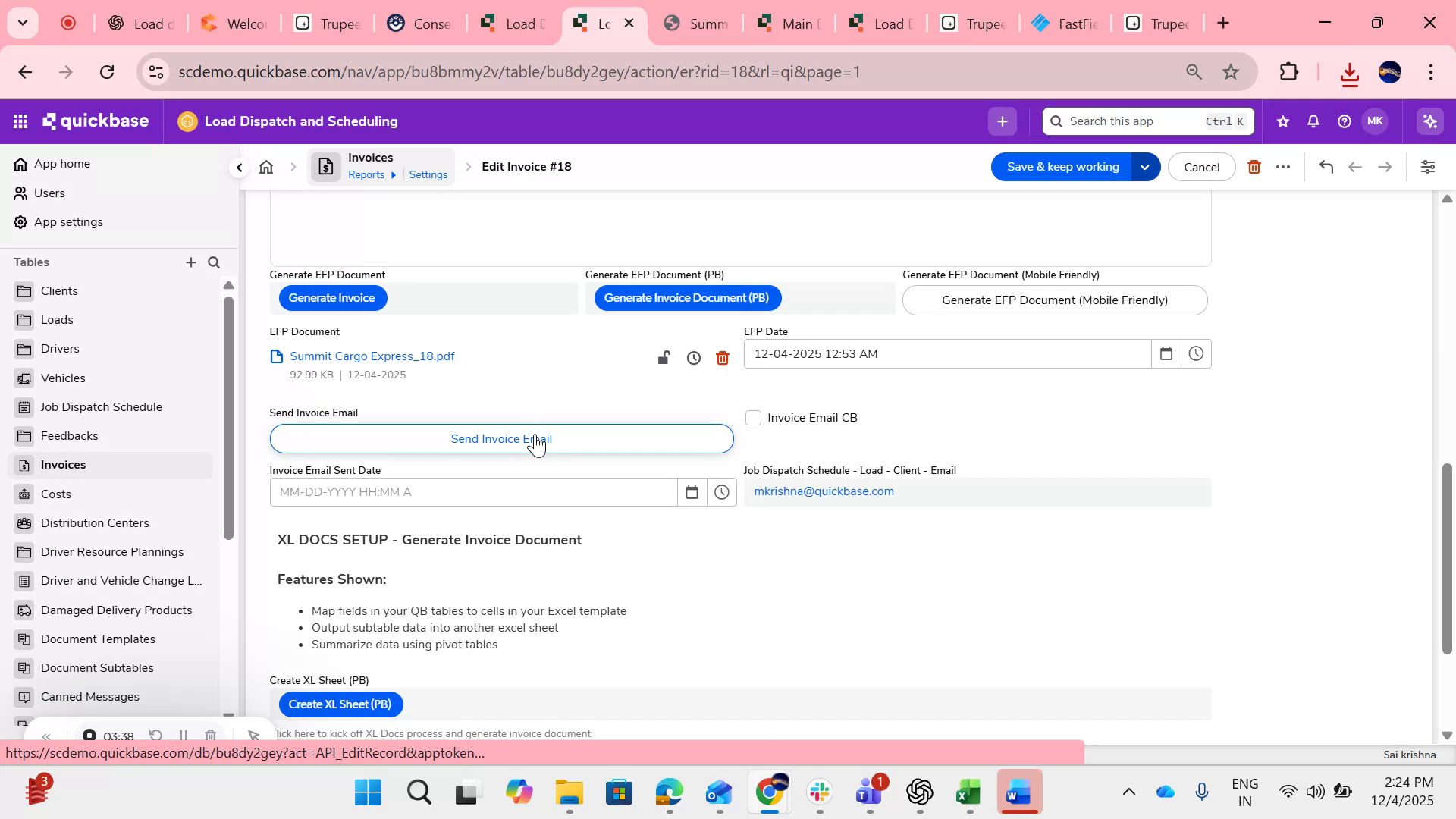Switch to the Summit browser tab
This screenshot has height=819, width=1456.
click(x=696, y=23)
